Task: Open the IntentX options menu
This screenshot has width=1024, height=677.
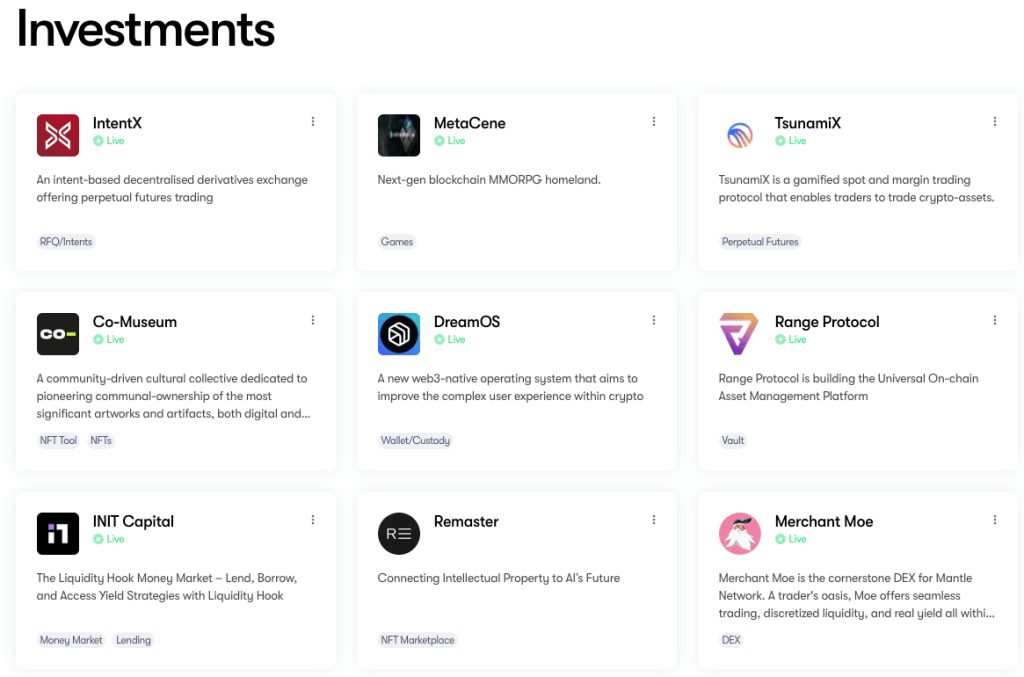Action: [x=313, y=120]
